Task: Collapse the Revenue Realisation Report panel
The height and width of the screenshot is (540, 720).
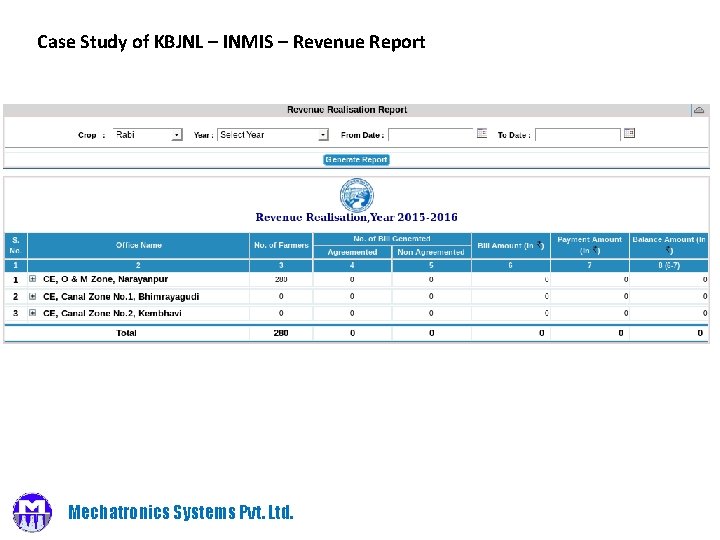Action: point(699,110)
